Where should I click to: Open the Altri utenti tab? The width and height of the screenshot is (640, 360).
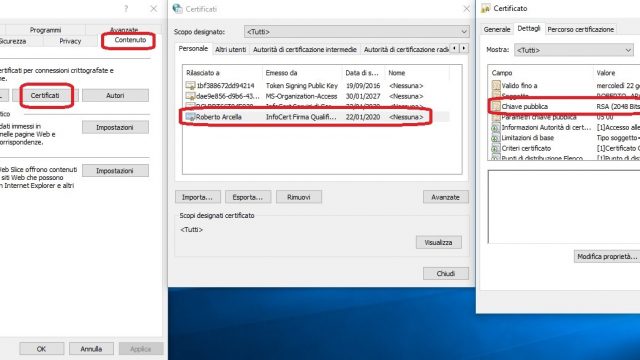click(231, 49)
